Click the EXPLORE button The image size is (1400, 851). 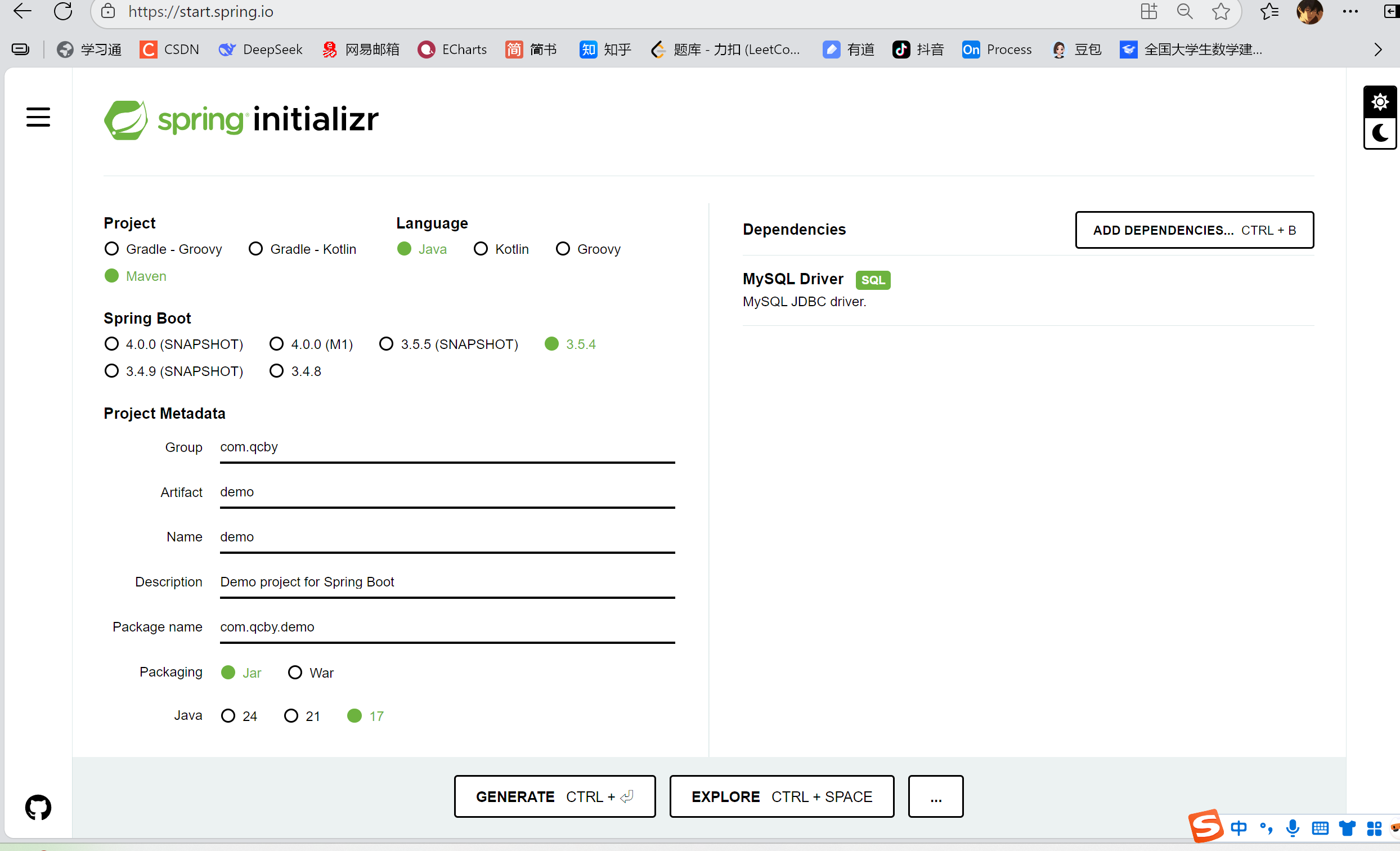click(782, 796)
